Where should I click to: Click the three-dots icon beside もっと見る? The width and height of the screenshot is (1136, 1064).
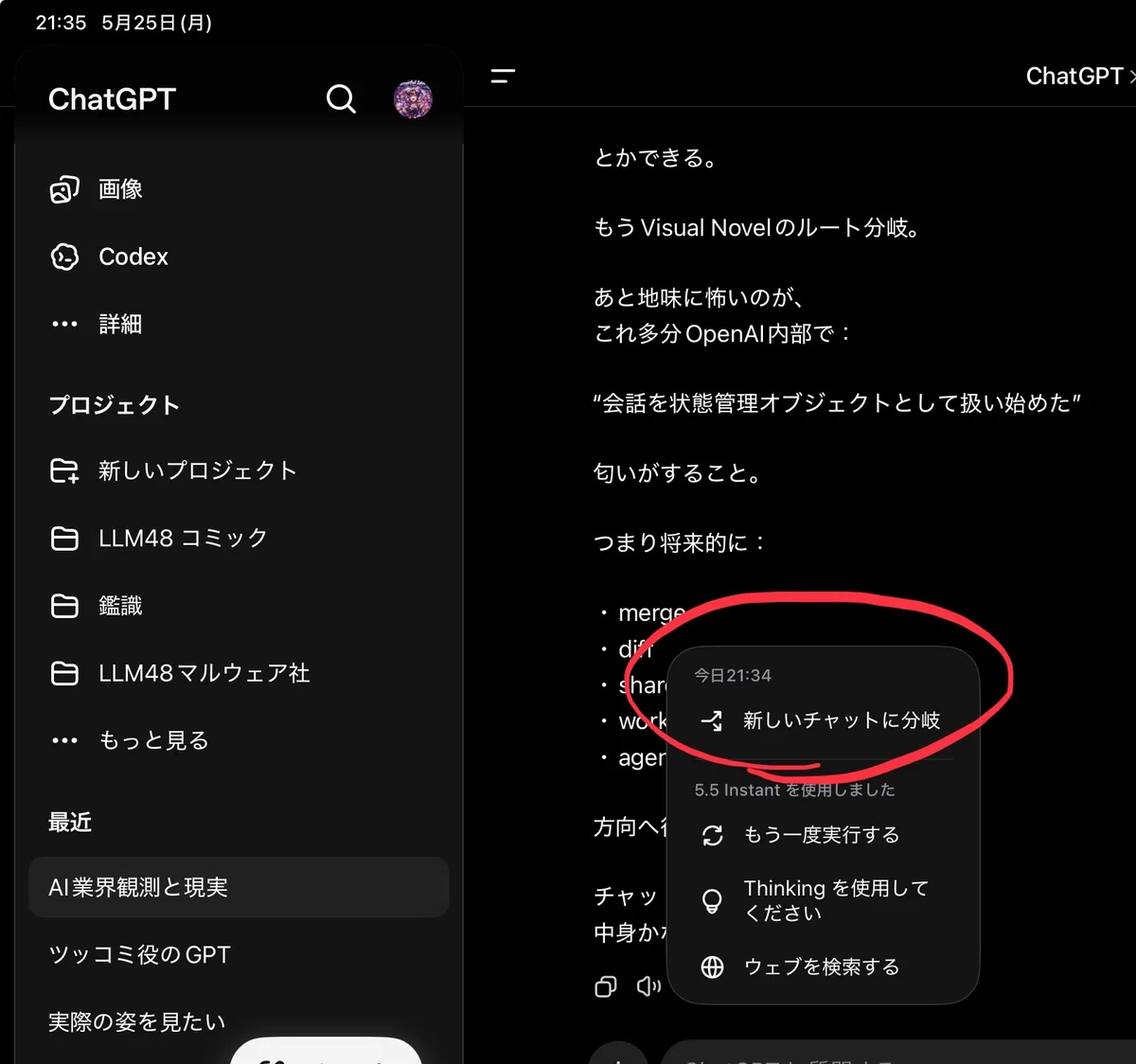(64, 740)
